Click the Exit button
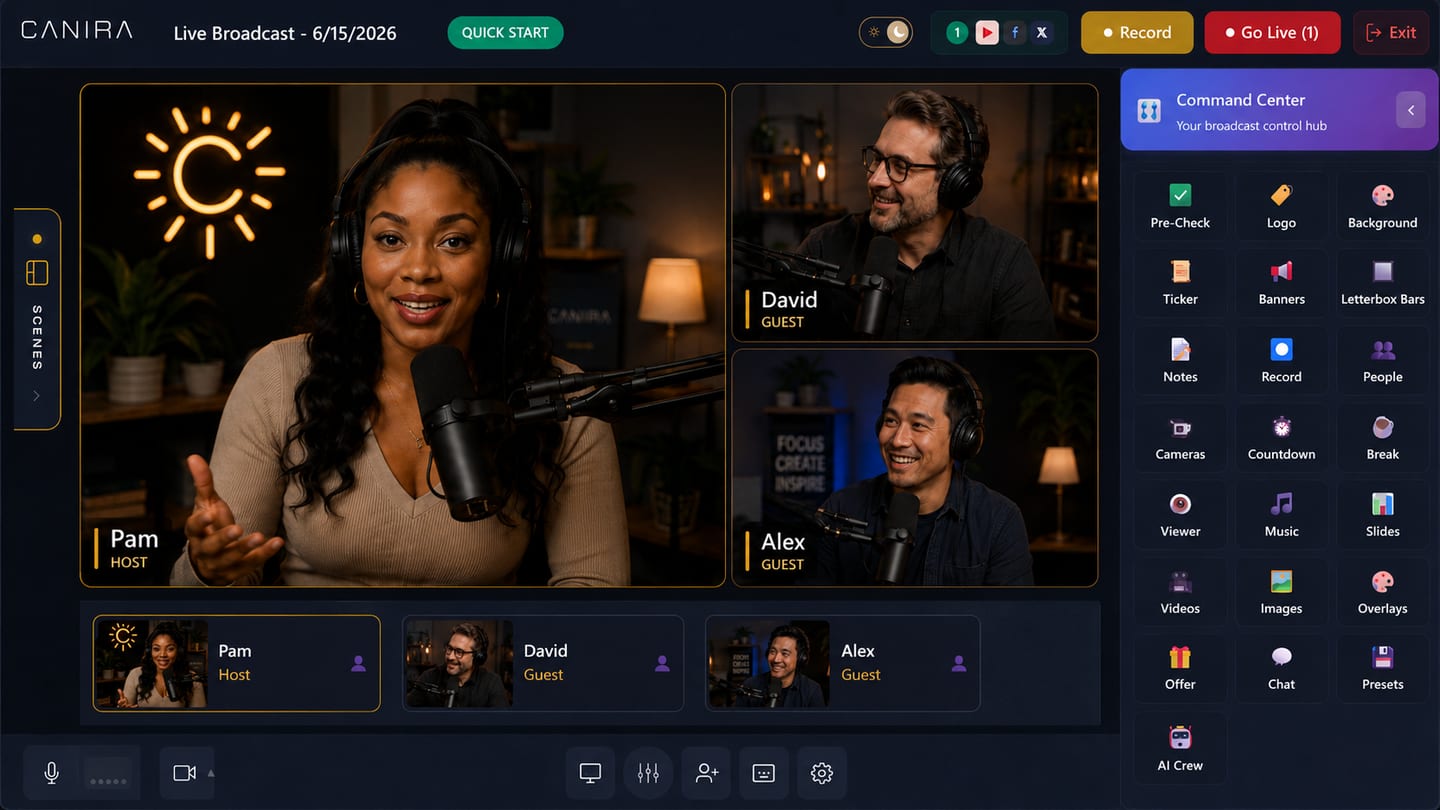The height and width of the screenshot is (810, 1440). (x=1391, y=33)
